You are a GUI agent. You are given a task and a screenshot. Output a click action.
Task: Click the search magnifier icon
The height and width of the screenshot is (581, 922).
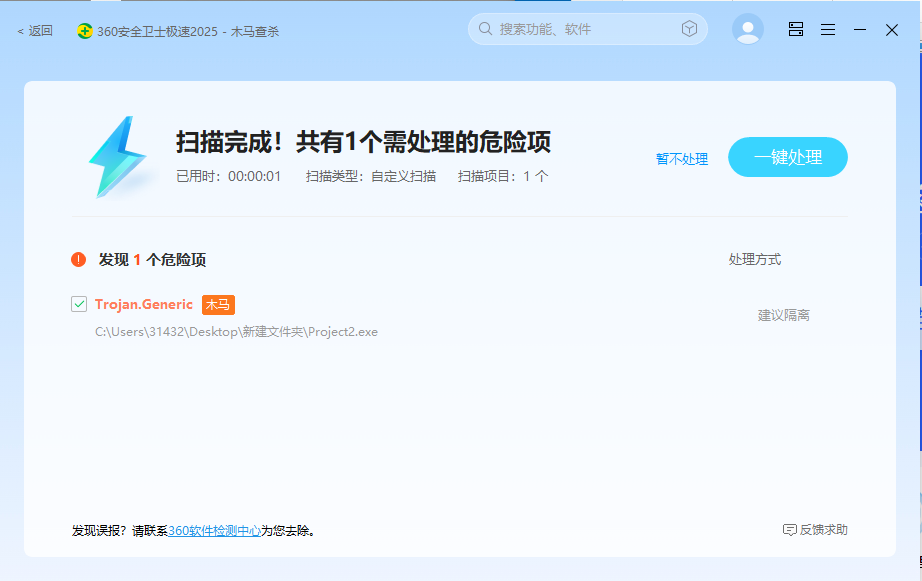(x=485, y=29)
